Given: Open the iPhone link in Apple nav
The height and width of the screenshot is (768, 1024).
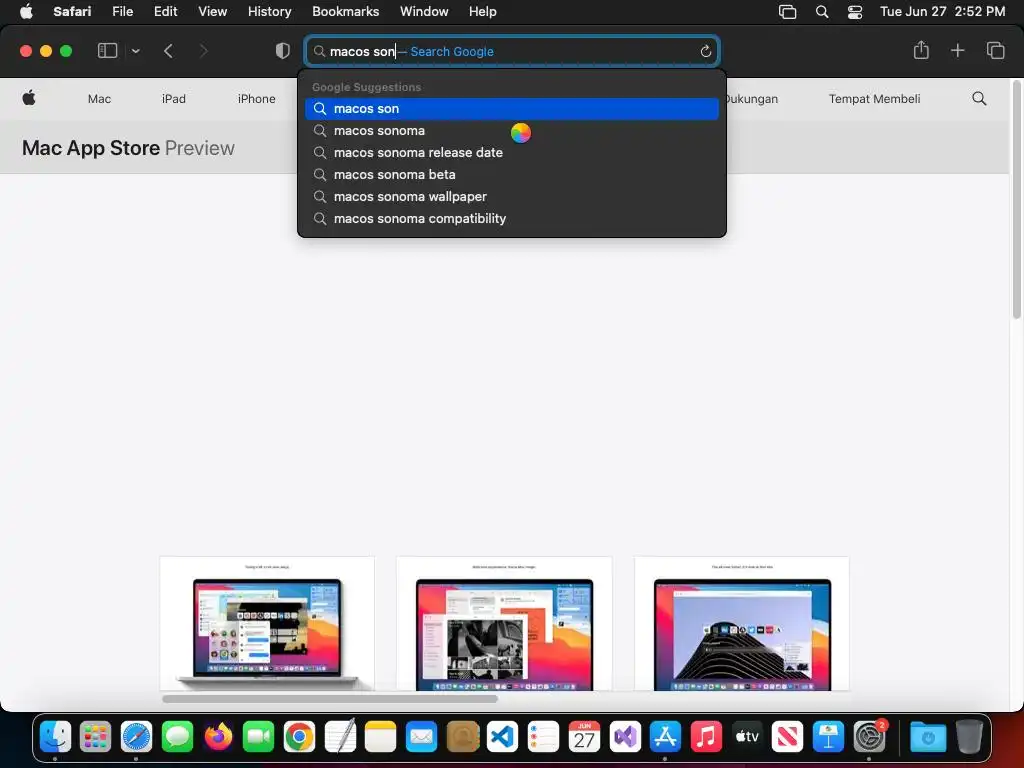Looking at the screenshot, I should coord(257,99).
